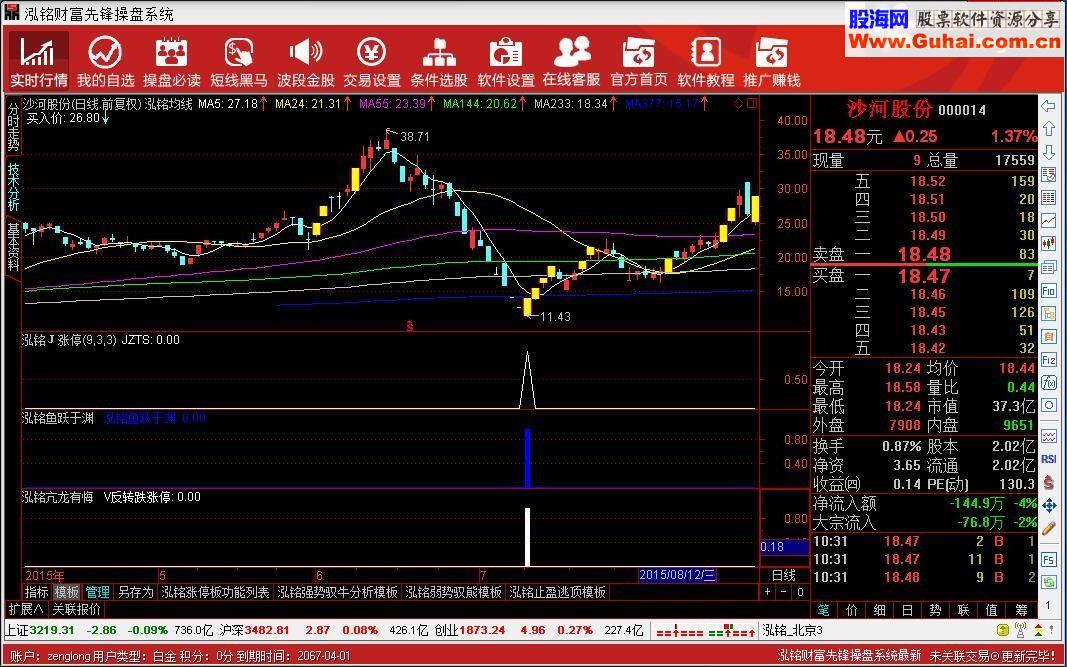Click the F5 icon in right toolbar

(1048, 559)
